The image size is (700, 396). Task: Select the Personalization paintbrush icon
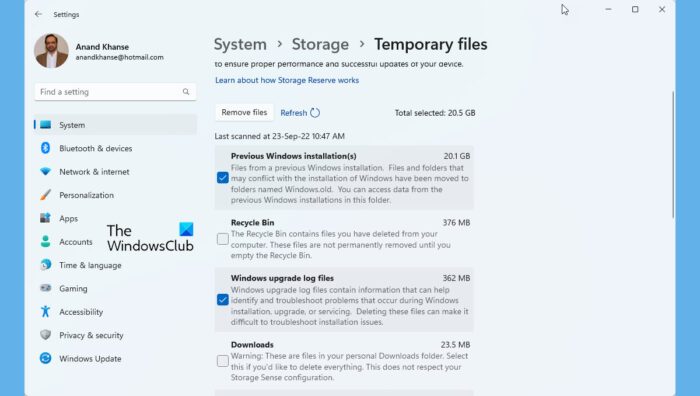pyautogui.click(x=46, y=195)
